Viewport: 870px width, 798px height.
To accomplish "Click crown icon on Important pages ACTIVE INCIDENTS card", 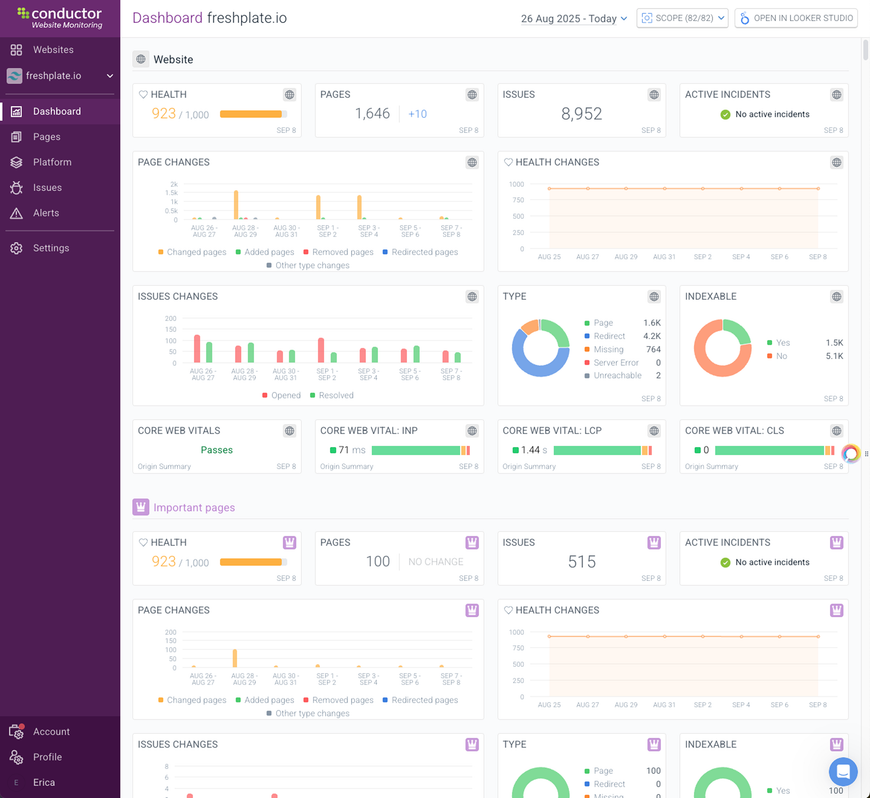I will pos(837,542).
